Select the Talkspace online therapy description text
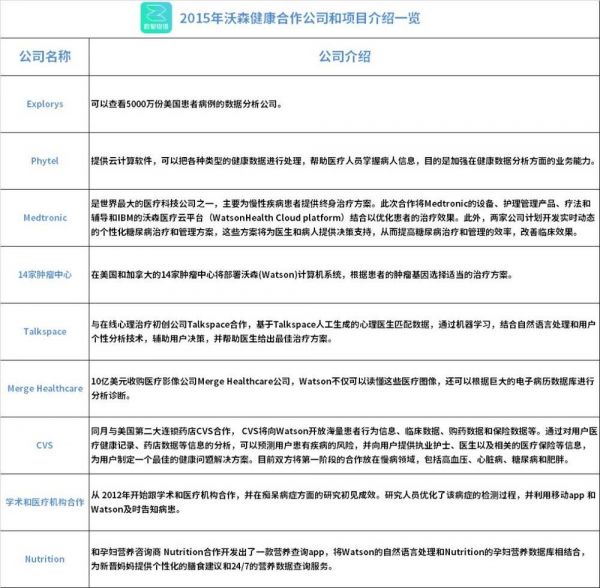This screenshot has height=588, width=600. (x=342, y=331)
